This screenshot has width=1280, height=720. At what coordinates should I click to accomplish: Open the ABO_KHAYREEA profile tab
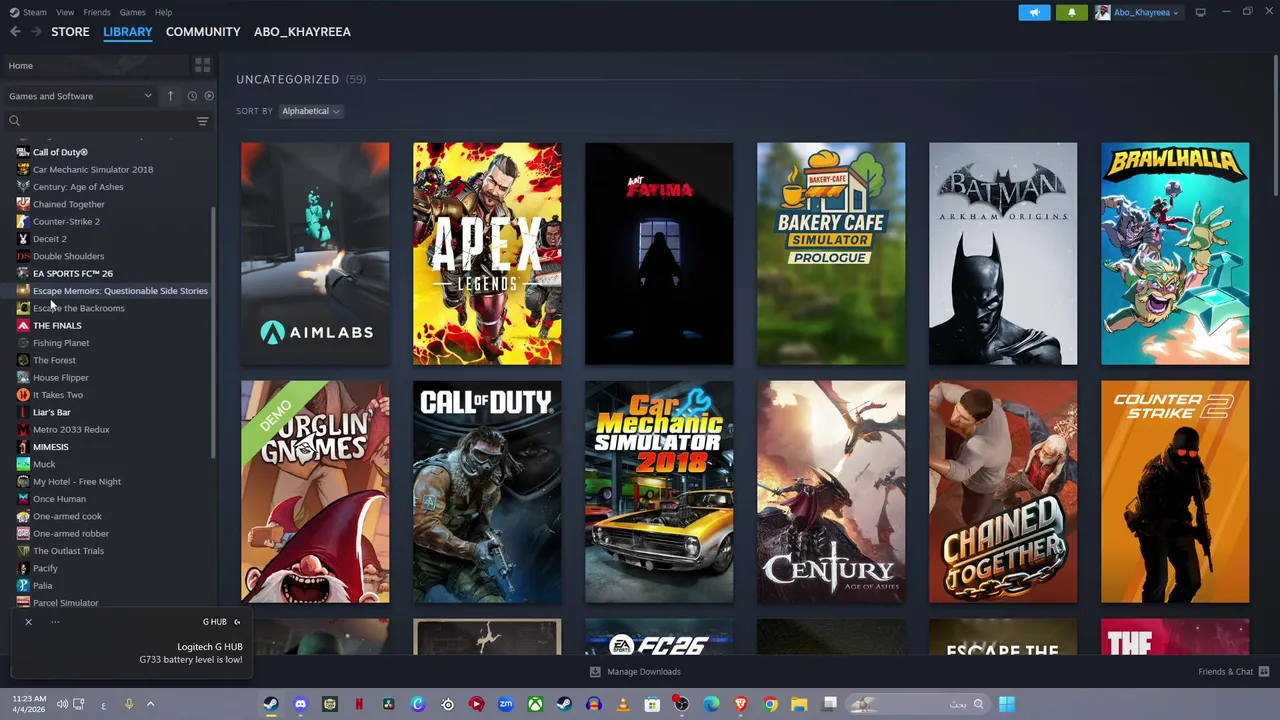302,32
